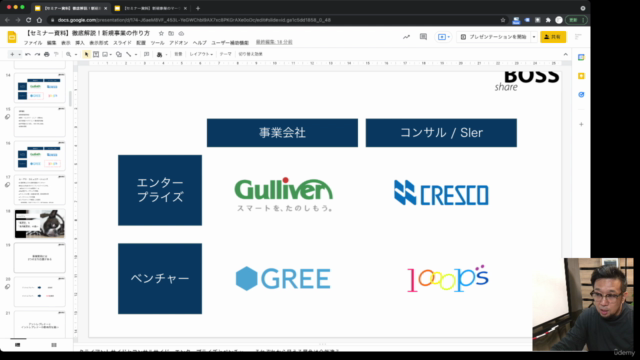Select slide 15 thumbnail
640x360 pixels.
(x=40, y=122)
